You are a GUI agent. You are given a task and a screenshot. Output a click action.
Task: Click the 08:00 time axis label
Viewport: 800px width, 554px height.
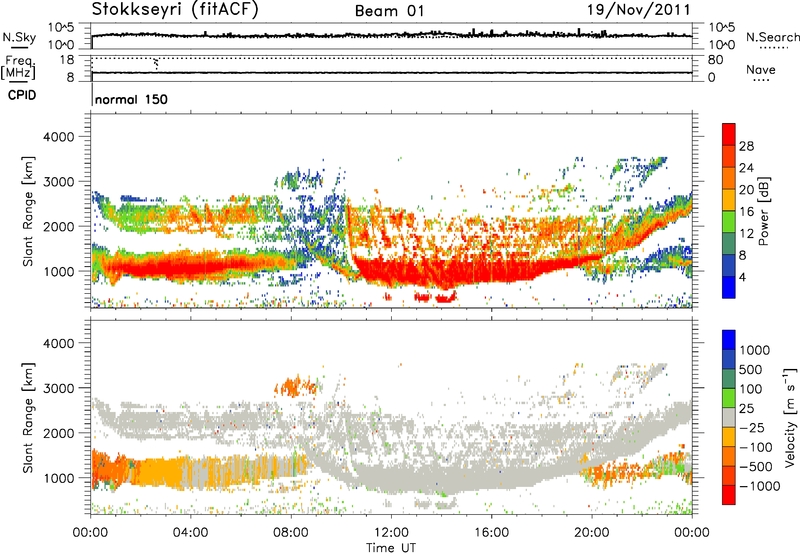[x=290, y=533]
